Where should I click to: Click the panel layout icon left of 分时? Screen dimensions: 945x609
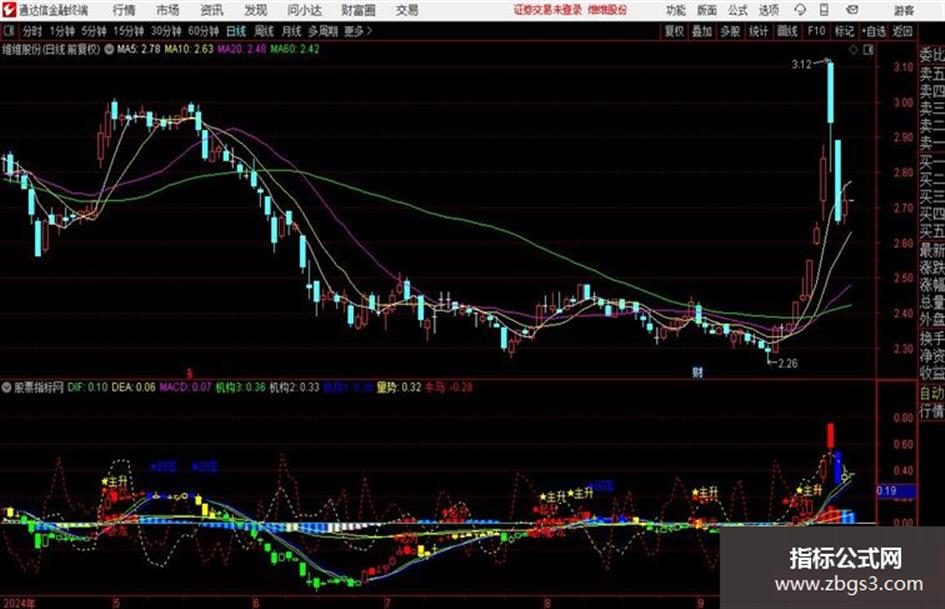click(x=8, y=31)
